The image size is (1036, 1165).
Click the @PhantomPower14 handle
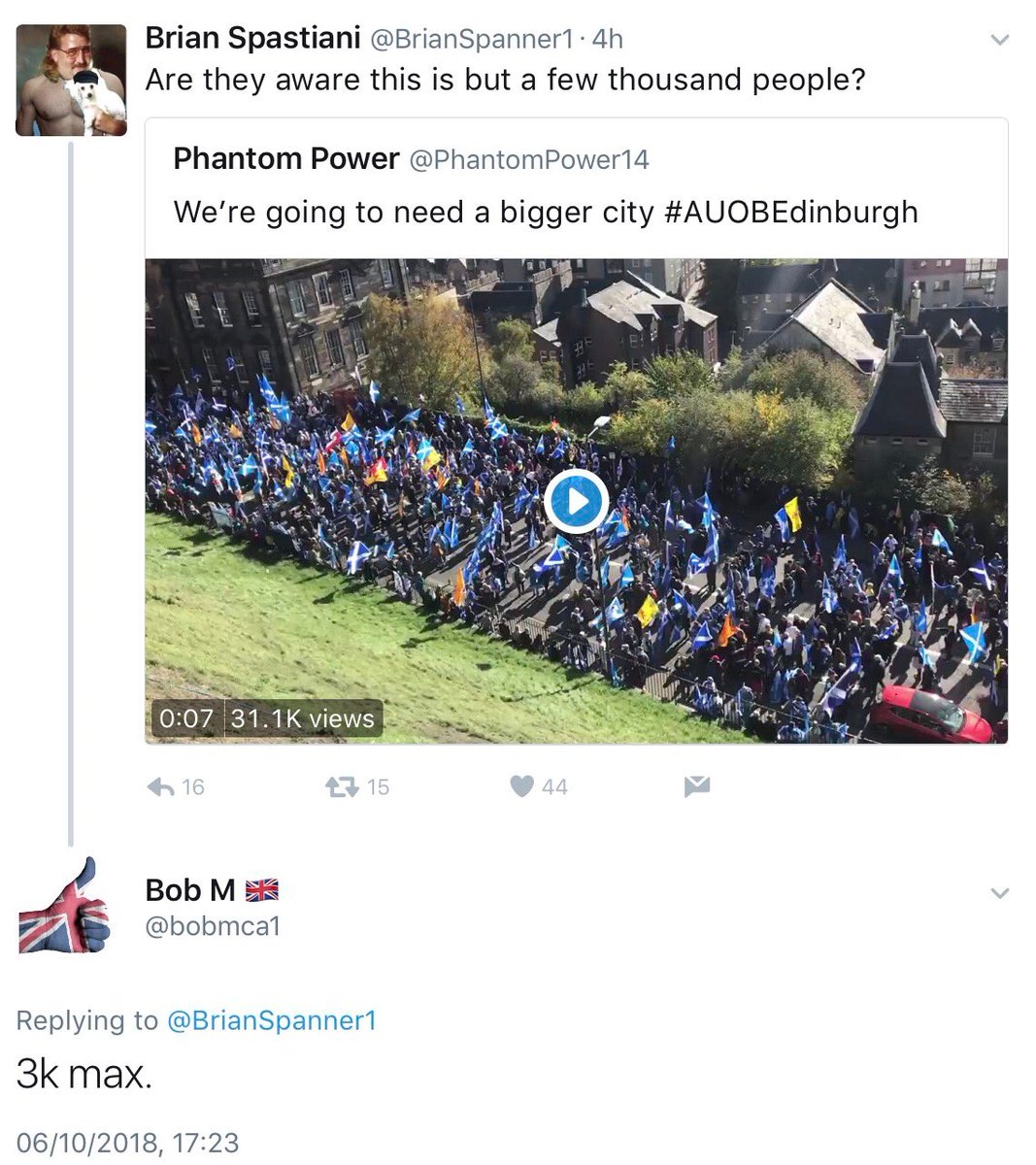click(x=529, y=159)
